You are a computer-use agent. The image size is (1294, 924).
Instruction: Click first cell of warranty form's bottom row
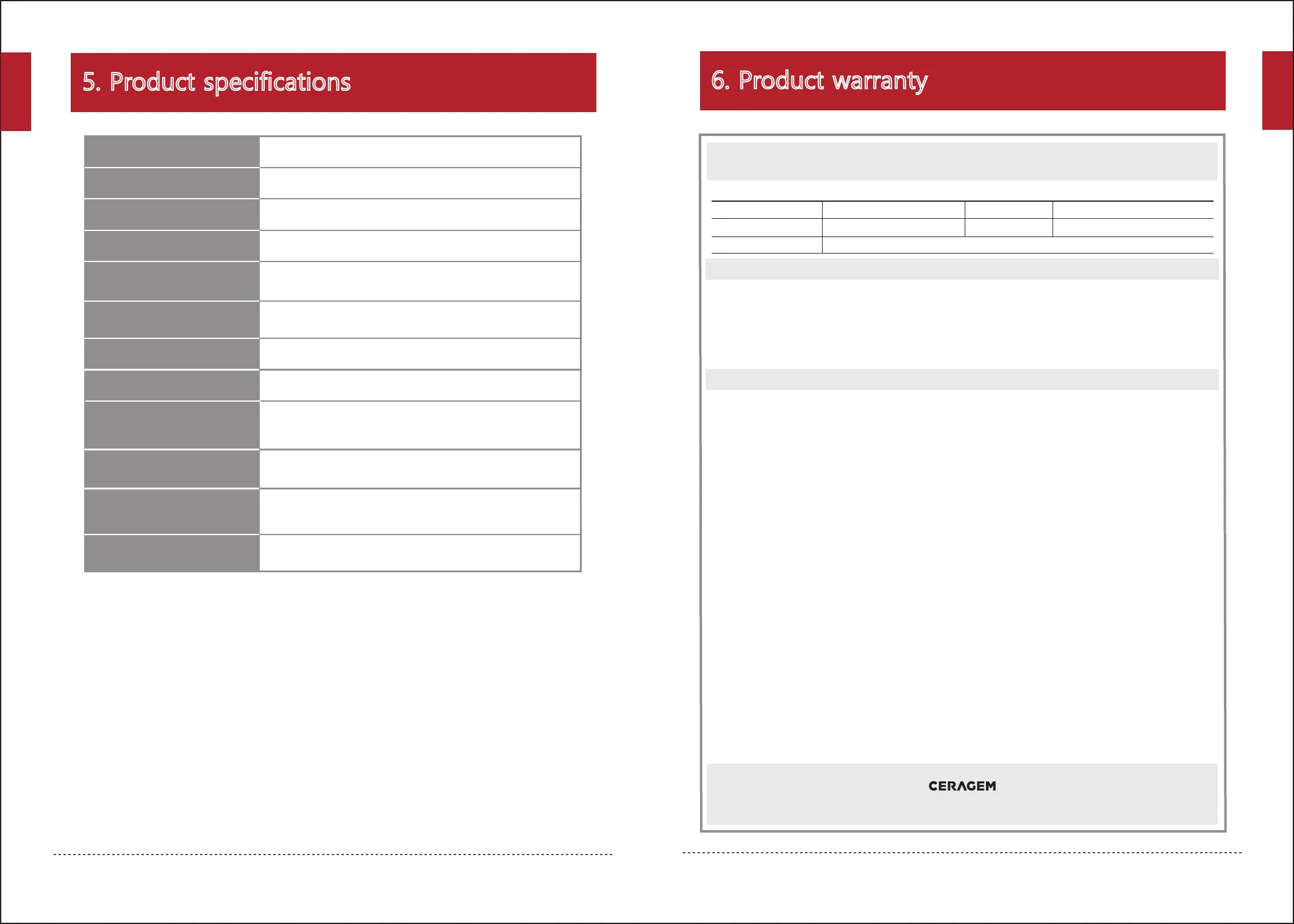point(766,245)
